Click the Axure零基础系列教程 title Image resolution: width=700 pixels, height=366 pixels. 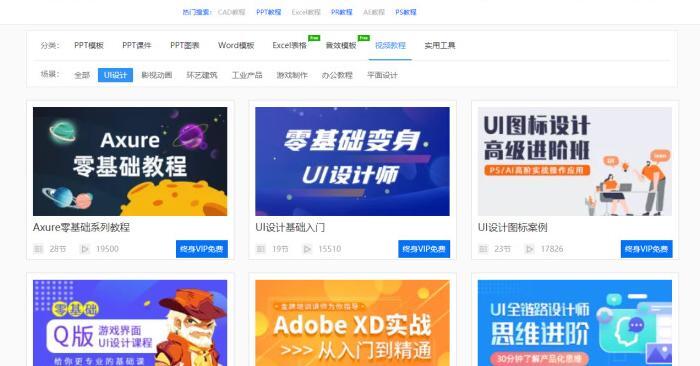(81, 227)
